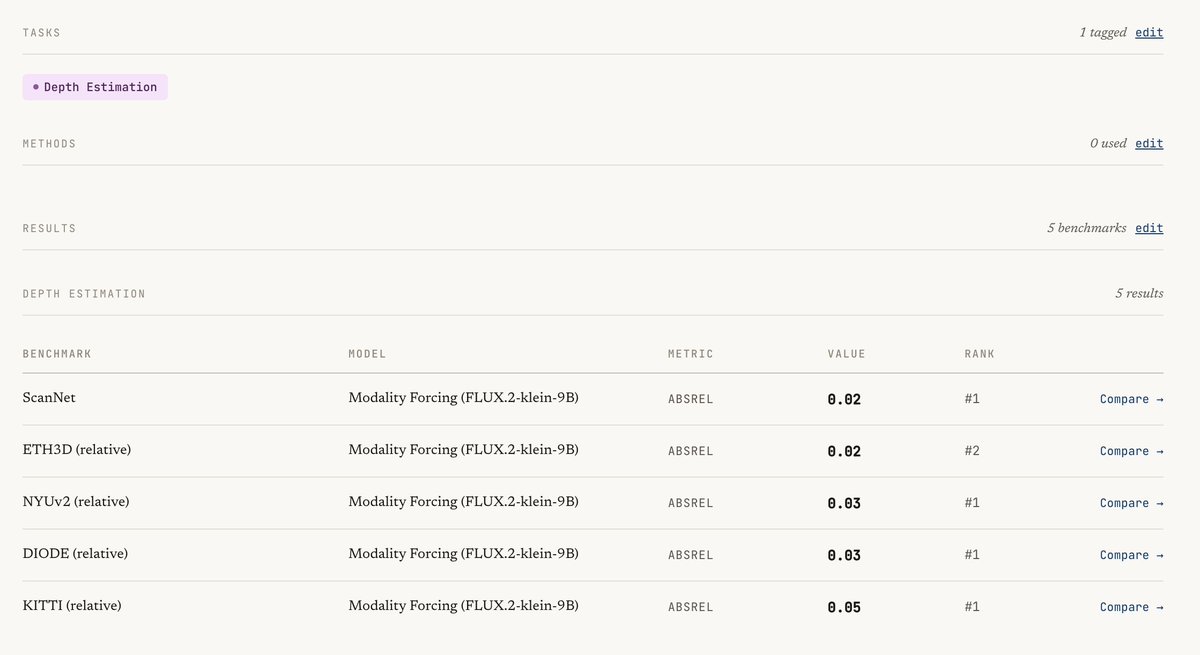Open Compare for ETH3D (relative)

tap(1131, 451)
